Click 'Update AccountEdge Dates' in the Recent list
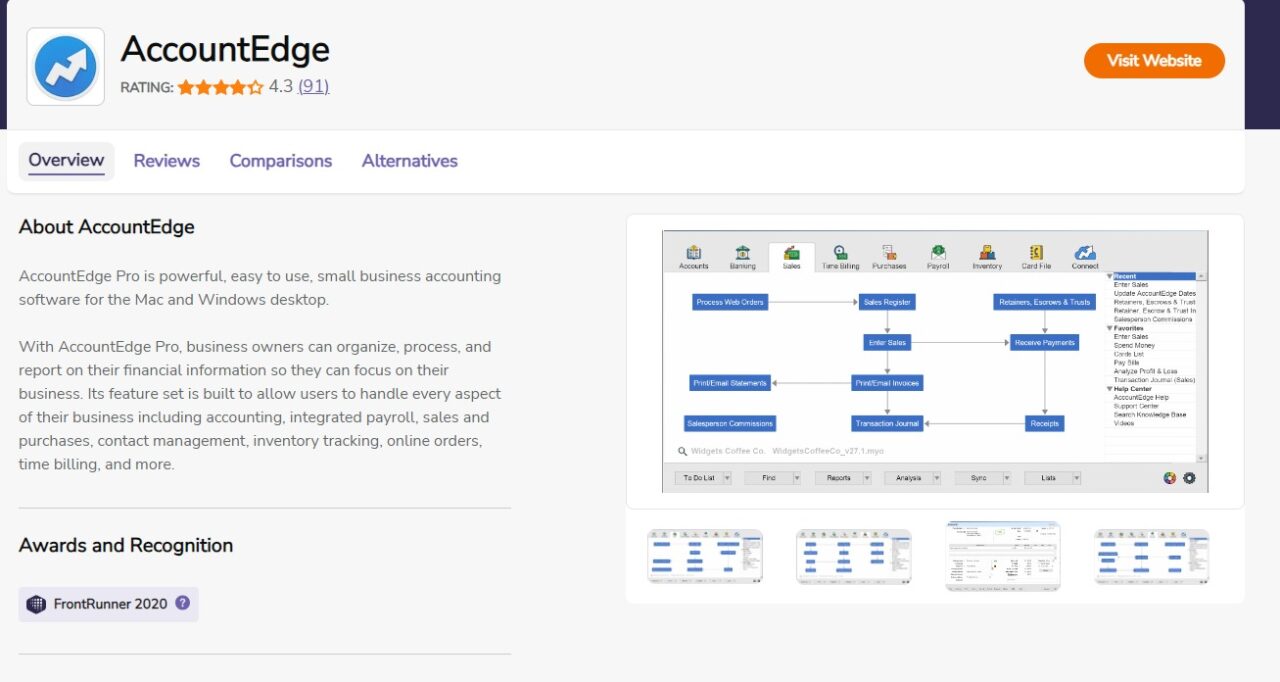1280x682 pixels. (x=1154, y=293)
